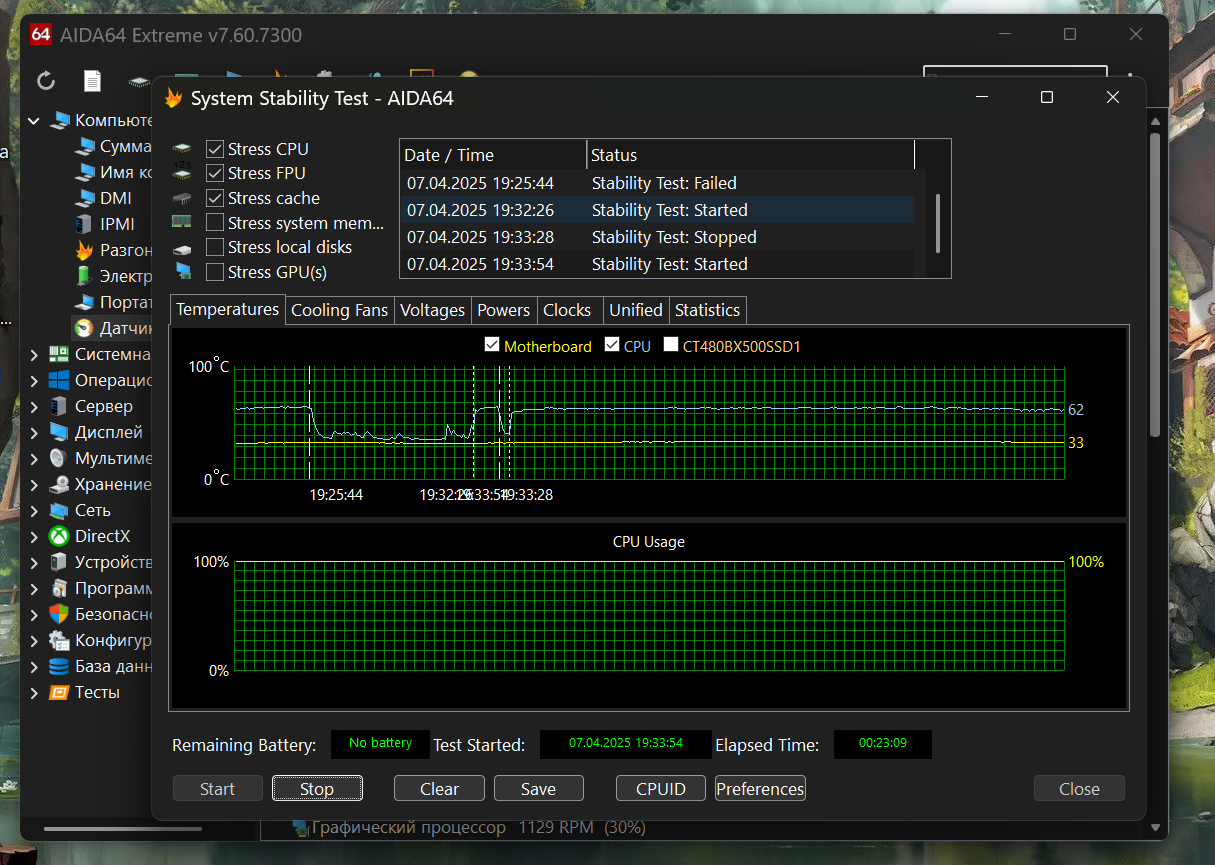
Task: Open the Report page icon in toolbar
Action: [x=92, y=81]
